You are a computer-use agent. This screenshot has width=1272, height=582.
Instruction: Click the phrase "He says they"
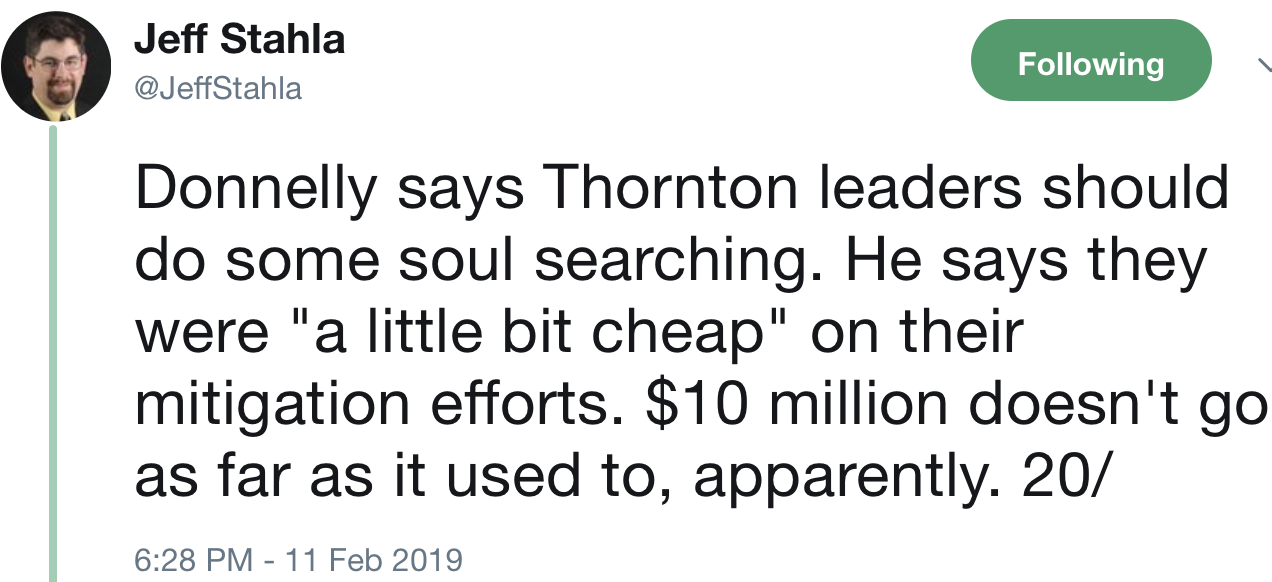point(1026,260)
